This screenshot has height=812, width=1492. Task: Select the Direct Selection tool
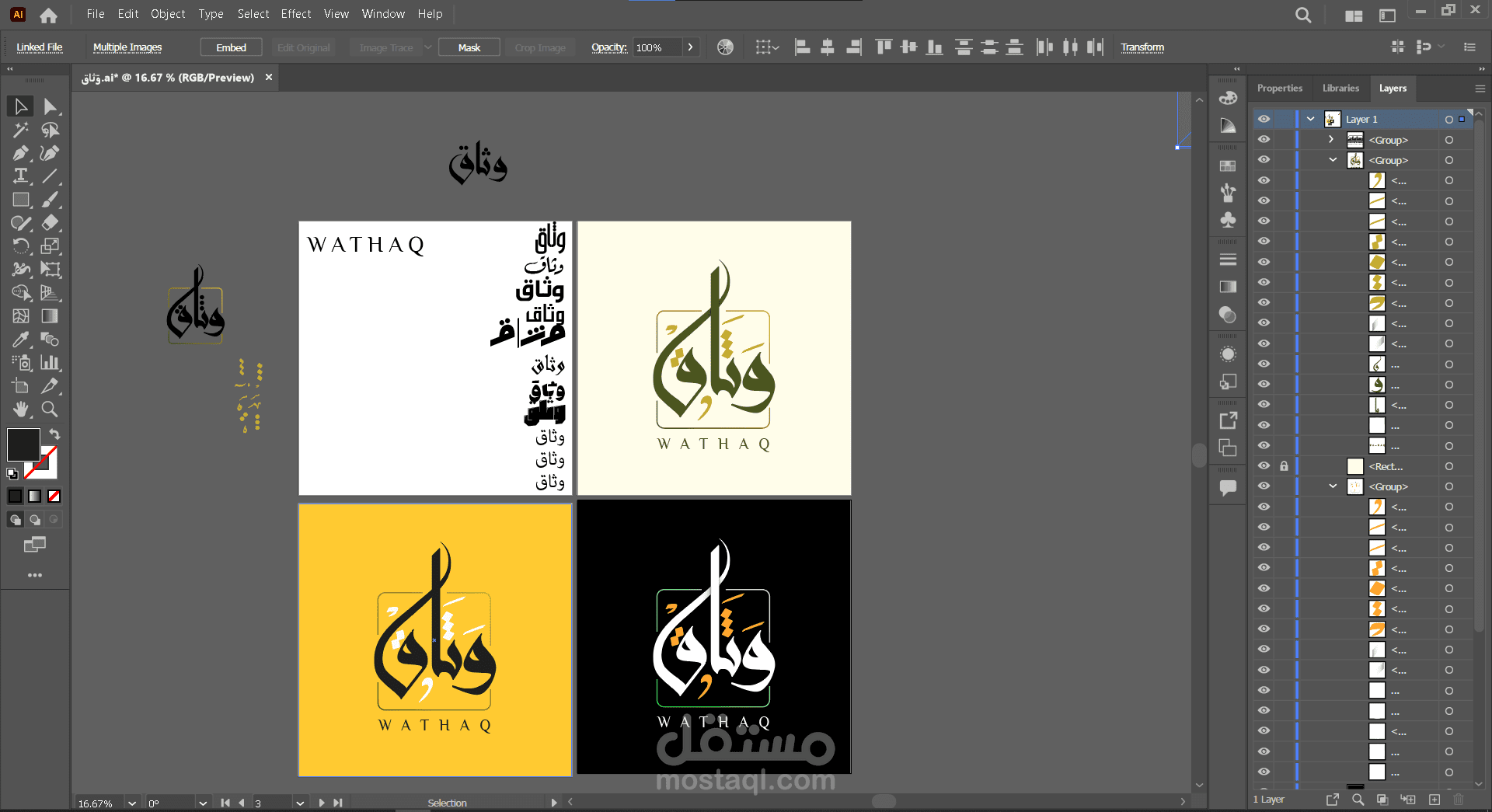51,106
